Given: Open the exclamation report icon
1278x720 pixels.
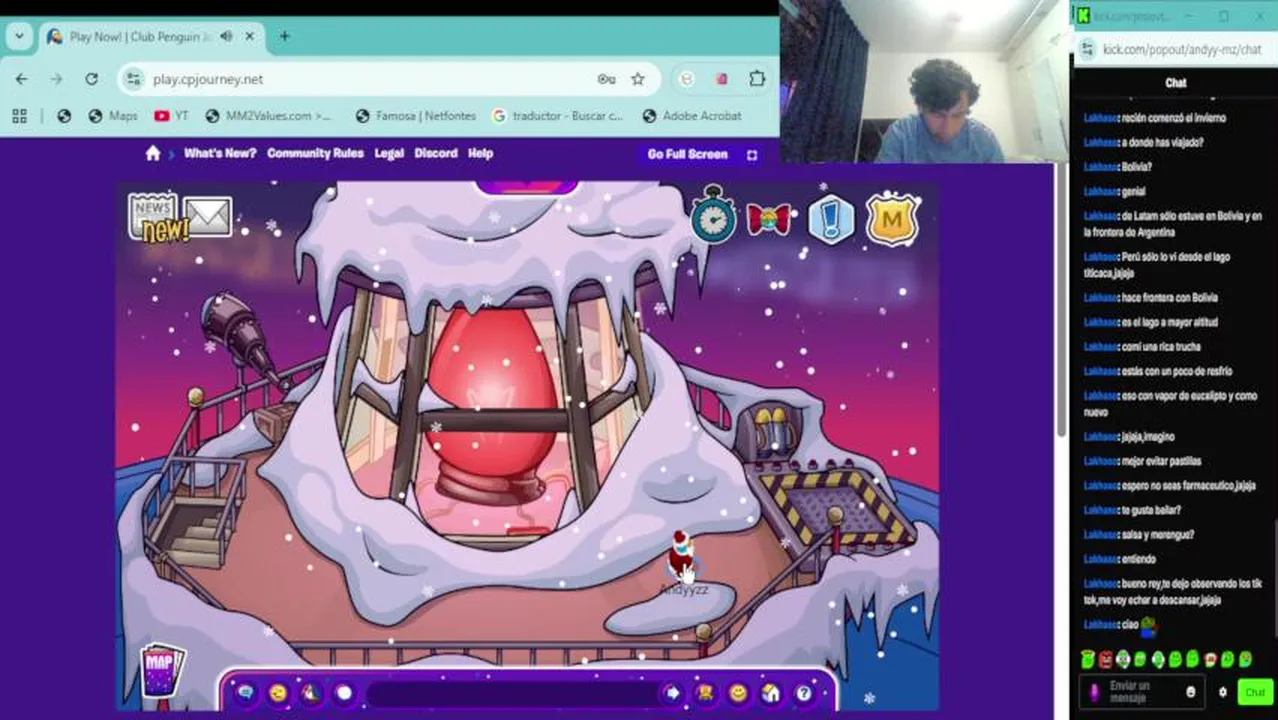Looking at the screenshot, I should click(831, 219).
